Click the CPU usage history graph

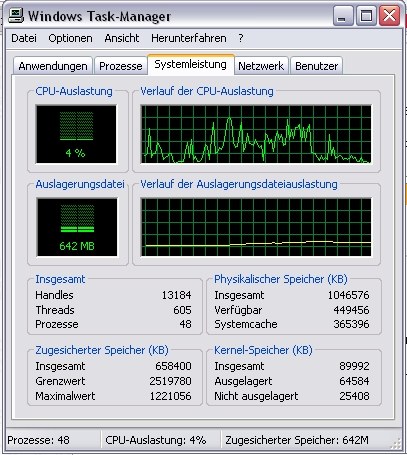tap(256, 134)
